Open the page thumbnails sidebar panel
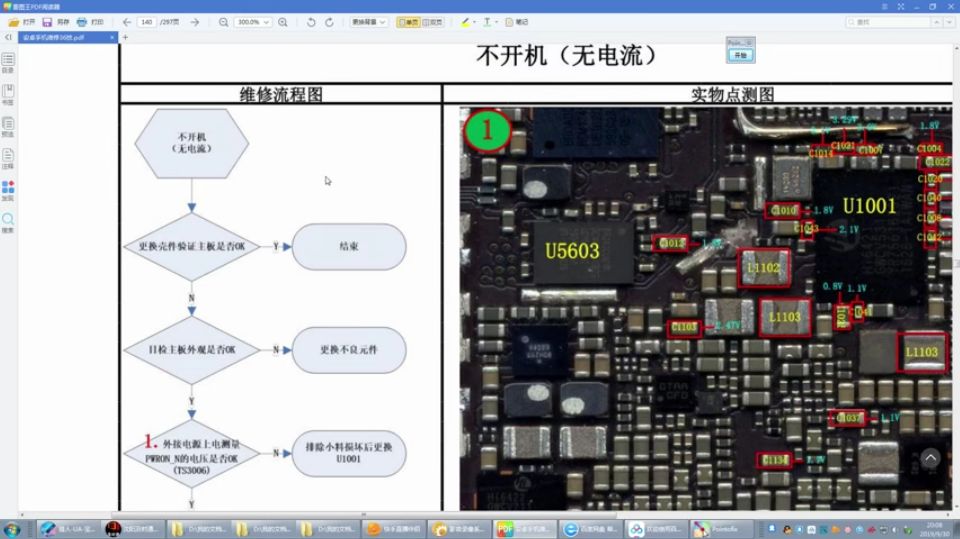 8,127
